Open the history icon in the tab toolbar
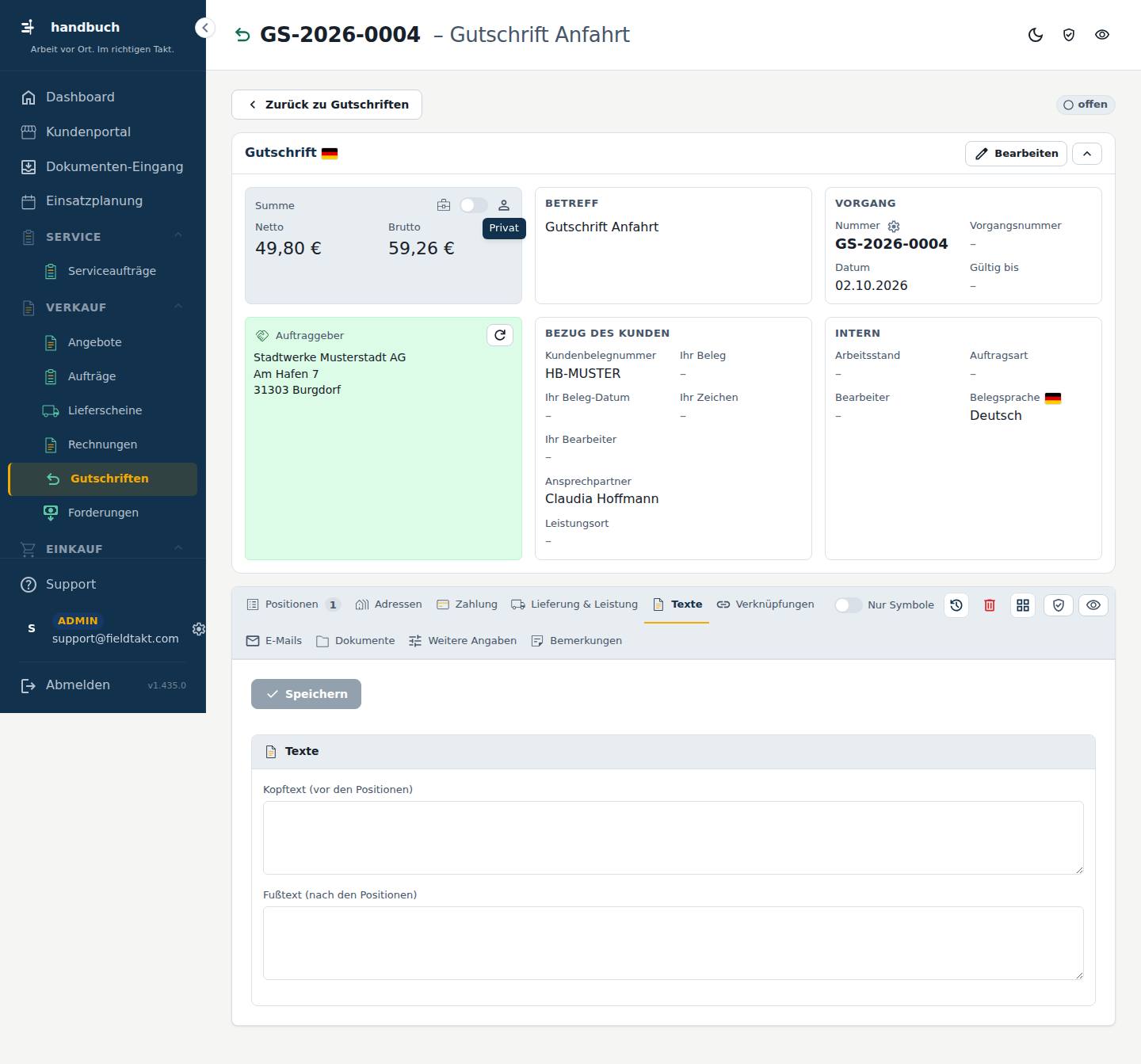This screenshot has width=1141, height=1064. [956, 605]
